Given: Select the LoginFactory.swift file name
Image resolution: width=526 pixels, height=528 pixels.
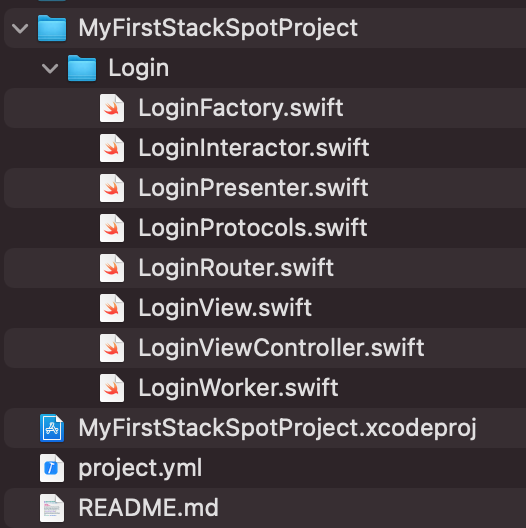Looking at the screenshot, I should coord(241,108).
